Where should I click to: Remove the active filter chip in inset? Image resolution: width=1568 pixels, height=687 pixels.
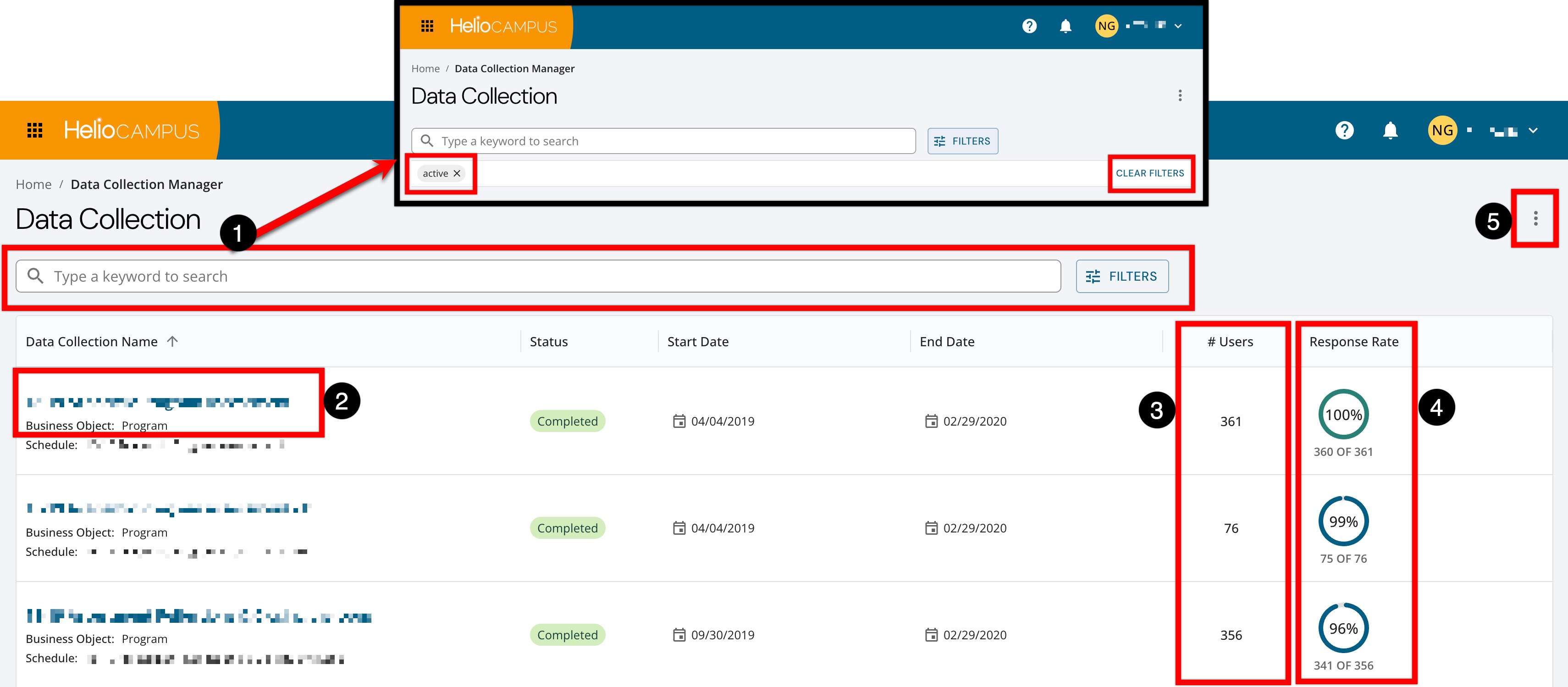pyautogui.click(x=457, y=173)
